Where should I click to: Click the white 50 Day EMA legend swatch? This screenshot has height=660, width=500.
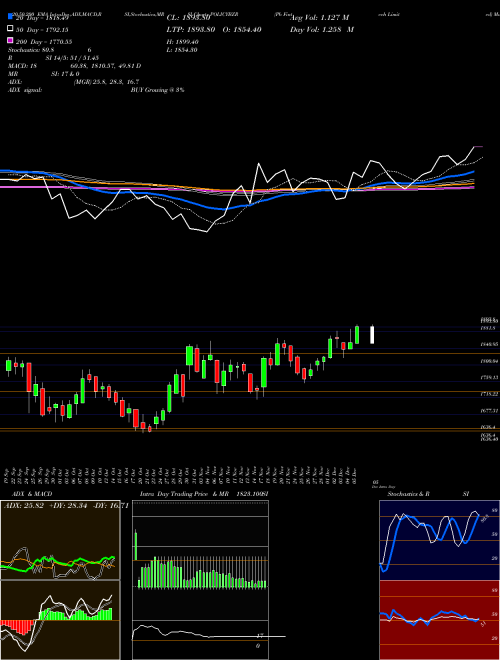11,29
